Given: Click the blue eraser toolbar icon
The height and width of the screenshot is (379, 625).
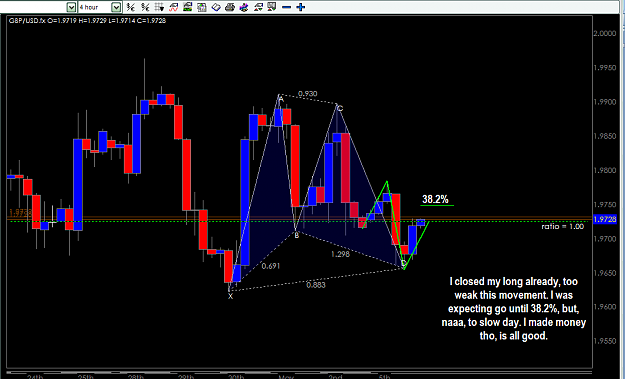Looking at the screenshot, I should (x=216, y=7).
